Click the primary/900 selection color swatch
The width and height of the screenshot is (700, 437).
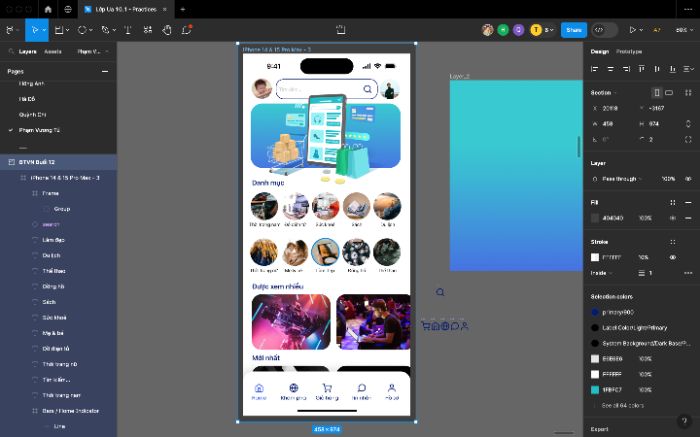click(x=595, y=312)
